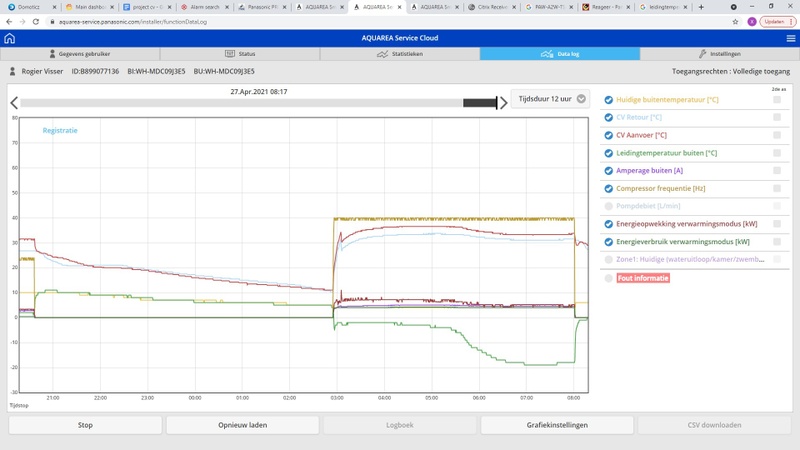Image resolution: width=800 pixels, height=450 pixels.
Task: Reload the page with refresh icon
Action: (x=36, y=21)
